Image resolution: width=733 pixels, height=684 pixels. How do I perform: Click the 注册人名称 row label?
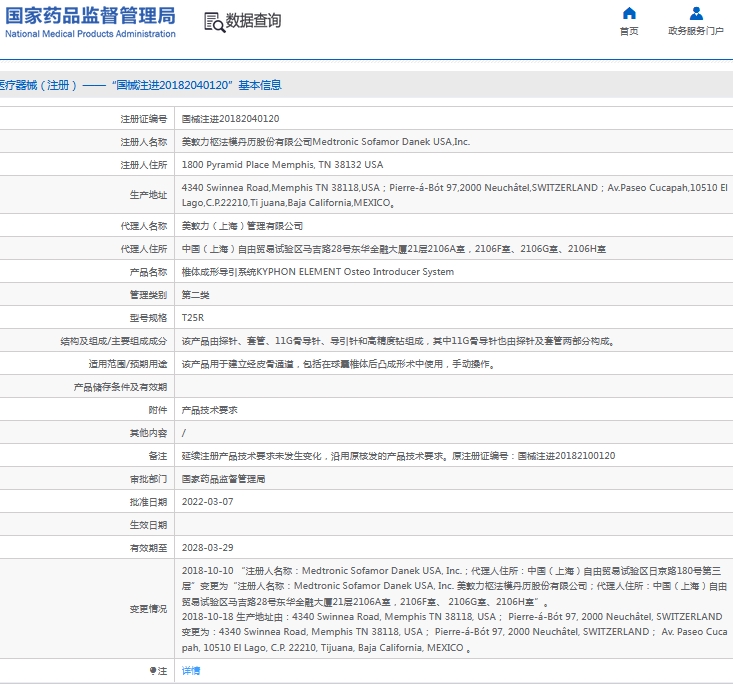[144, 142]
